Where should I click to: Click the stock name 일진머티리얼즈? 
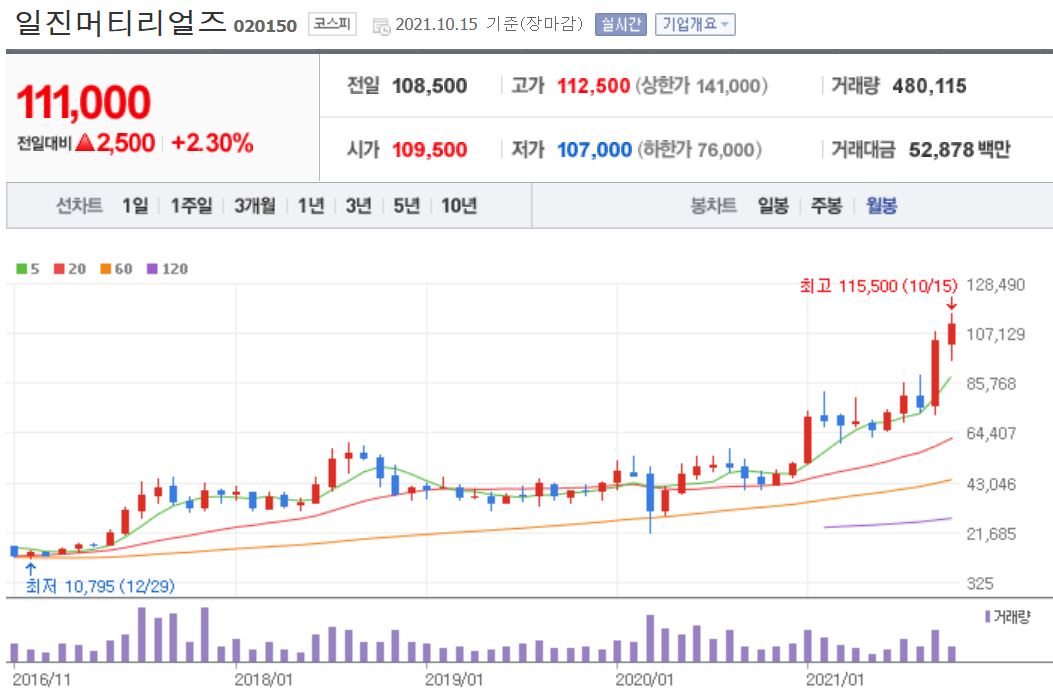point(120,22)
